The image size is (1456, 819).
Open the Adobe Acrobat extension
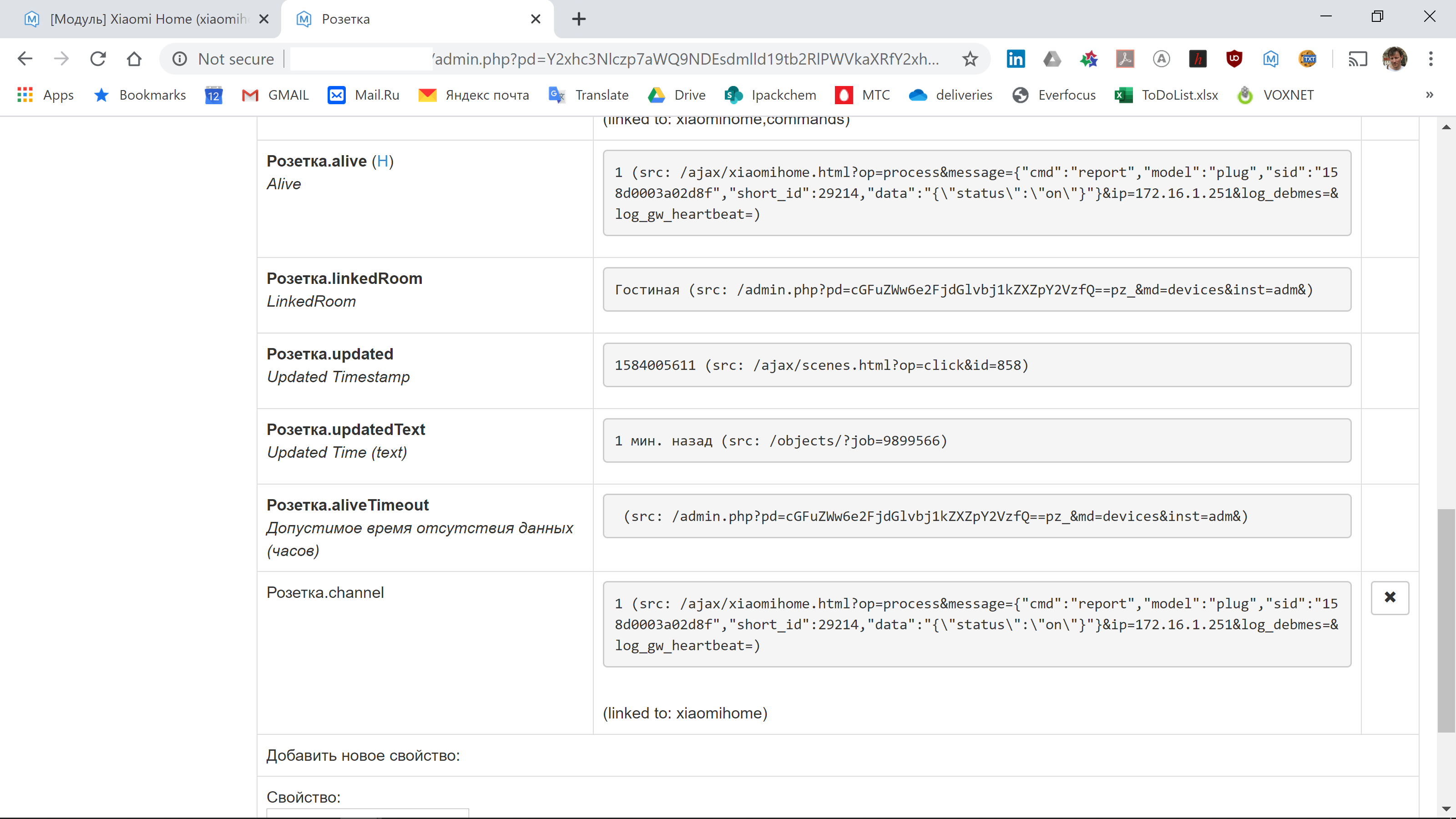point(1125,59)
